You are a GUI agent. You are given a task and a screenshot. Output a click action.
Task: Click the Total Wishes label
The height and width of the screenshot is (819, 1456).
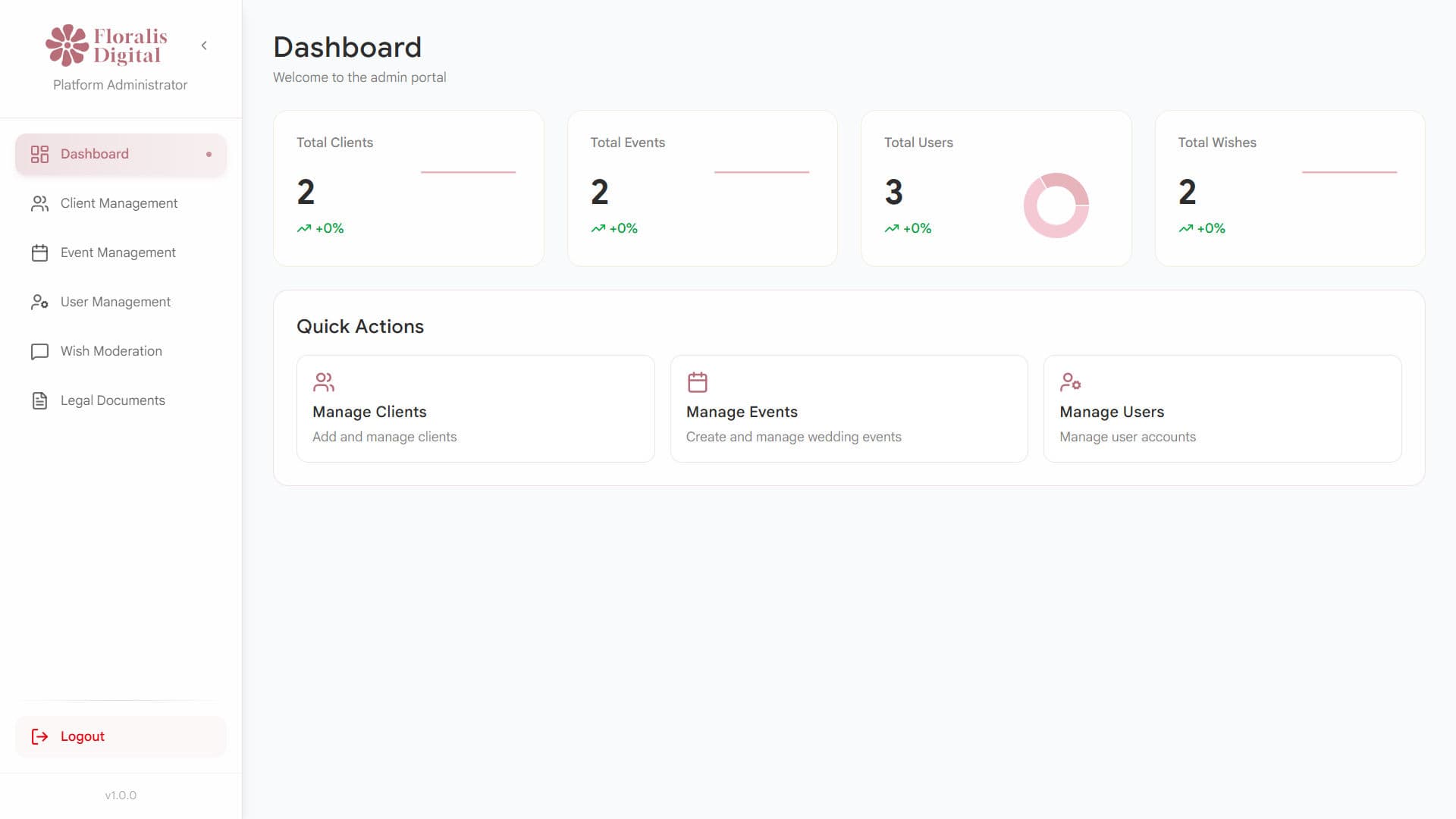[x=1216, y=143]
